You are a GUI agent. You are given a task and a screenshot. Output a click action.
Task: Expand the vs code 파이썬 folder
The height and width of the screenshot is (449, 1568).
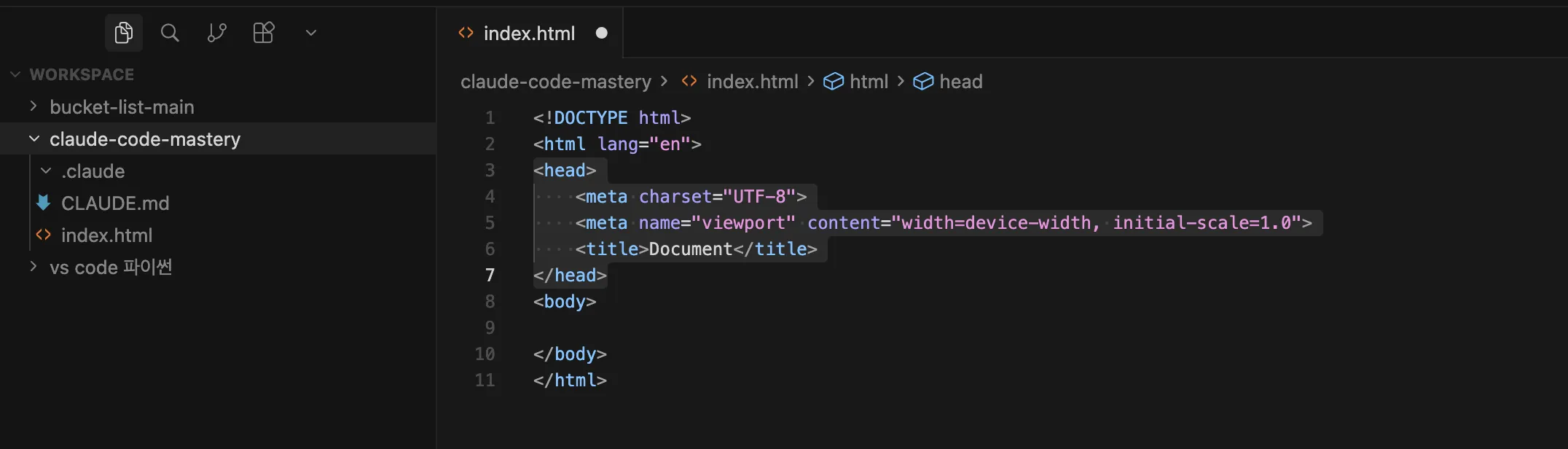click(110, 268)
